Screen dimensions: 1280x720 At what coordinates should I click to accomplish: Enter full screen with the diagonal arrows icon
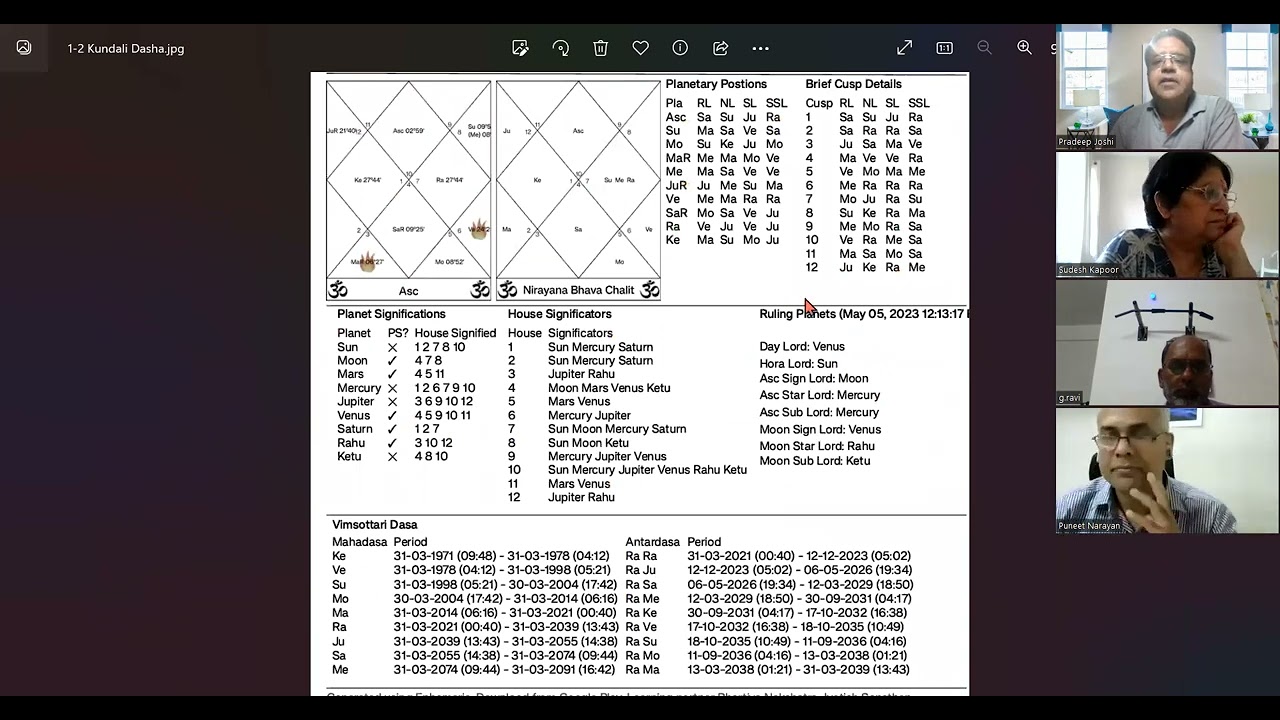tap(904, 48)
